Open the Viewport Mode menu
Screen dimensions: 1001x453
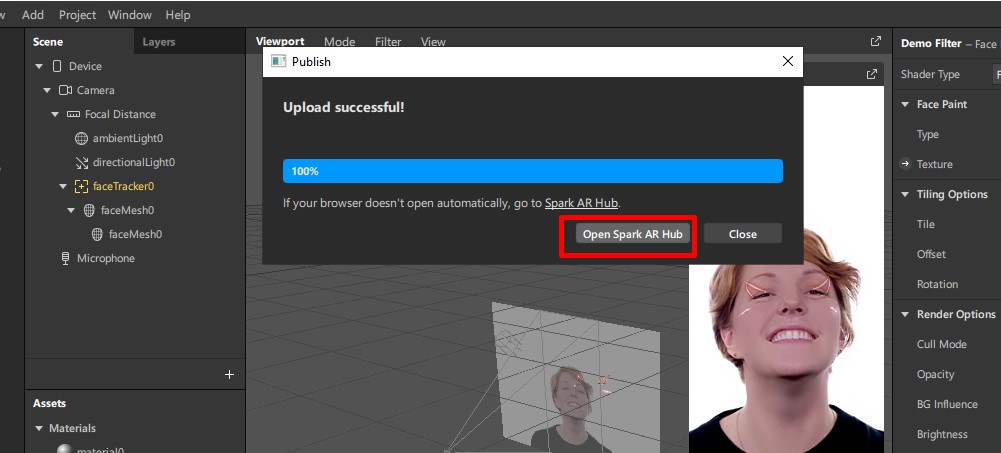coord(339,41)
